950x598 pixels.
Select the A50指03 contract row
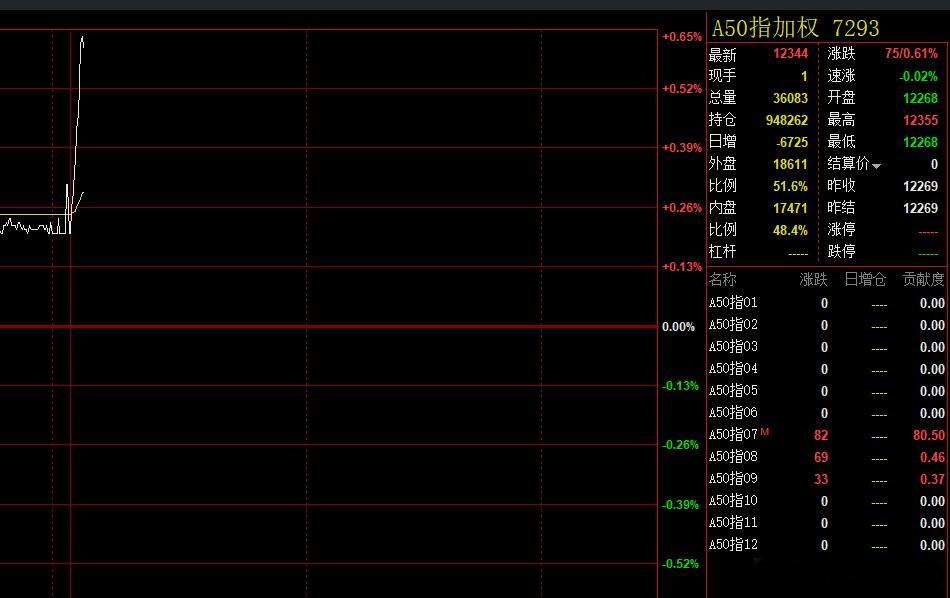click(x=827, y=347)
